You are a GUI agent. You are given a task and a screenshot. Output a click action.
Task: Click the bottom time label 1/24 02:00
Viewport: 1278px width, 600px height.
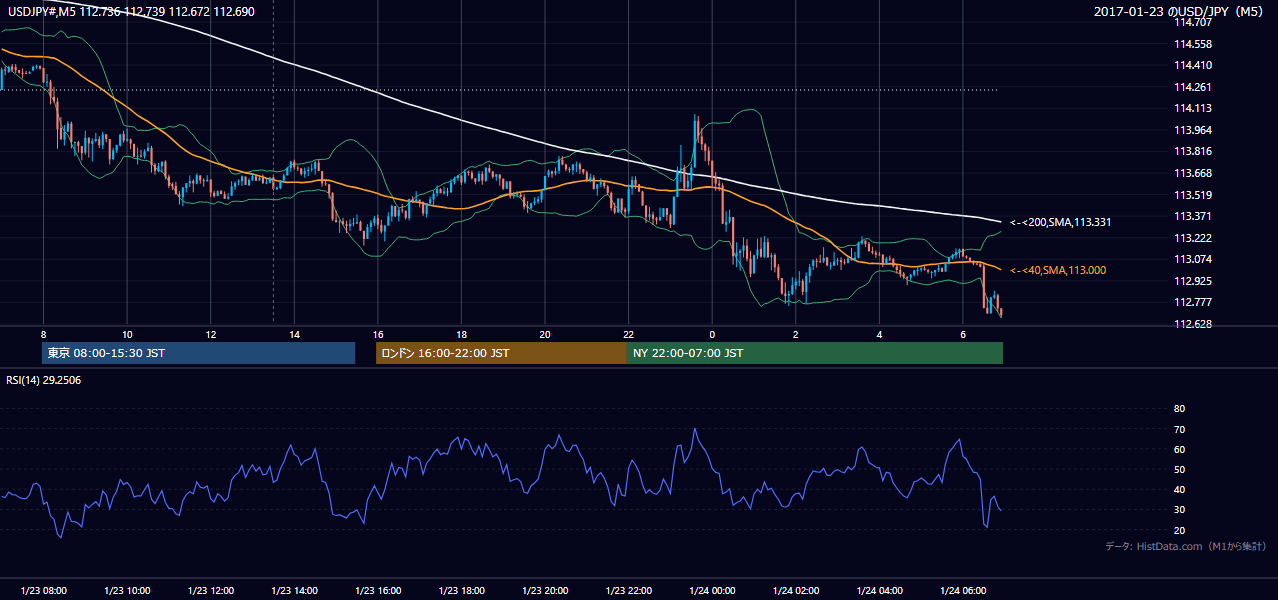click(796, 591)
